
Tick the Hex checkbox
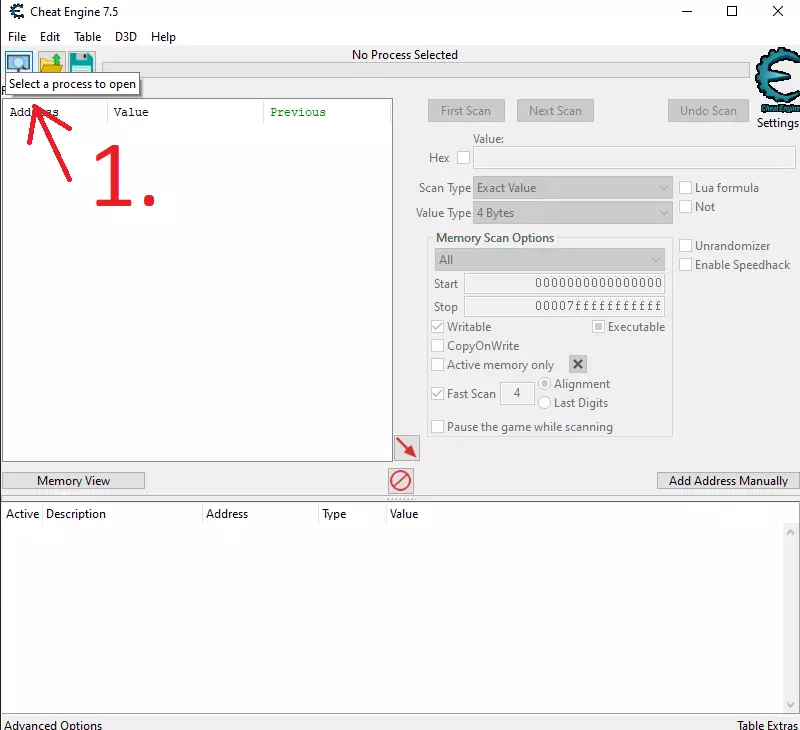pos(463,158)
